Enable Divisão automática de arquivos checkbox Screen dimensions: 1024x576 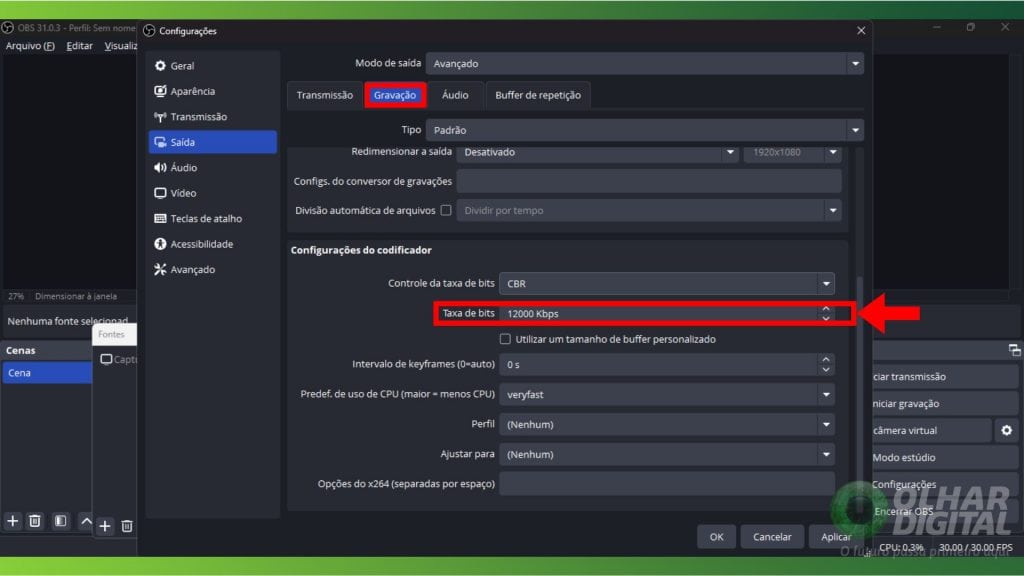click(446, 211)
